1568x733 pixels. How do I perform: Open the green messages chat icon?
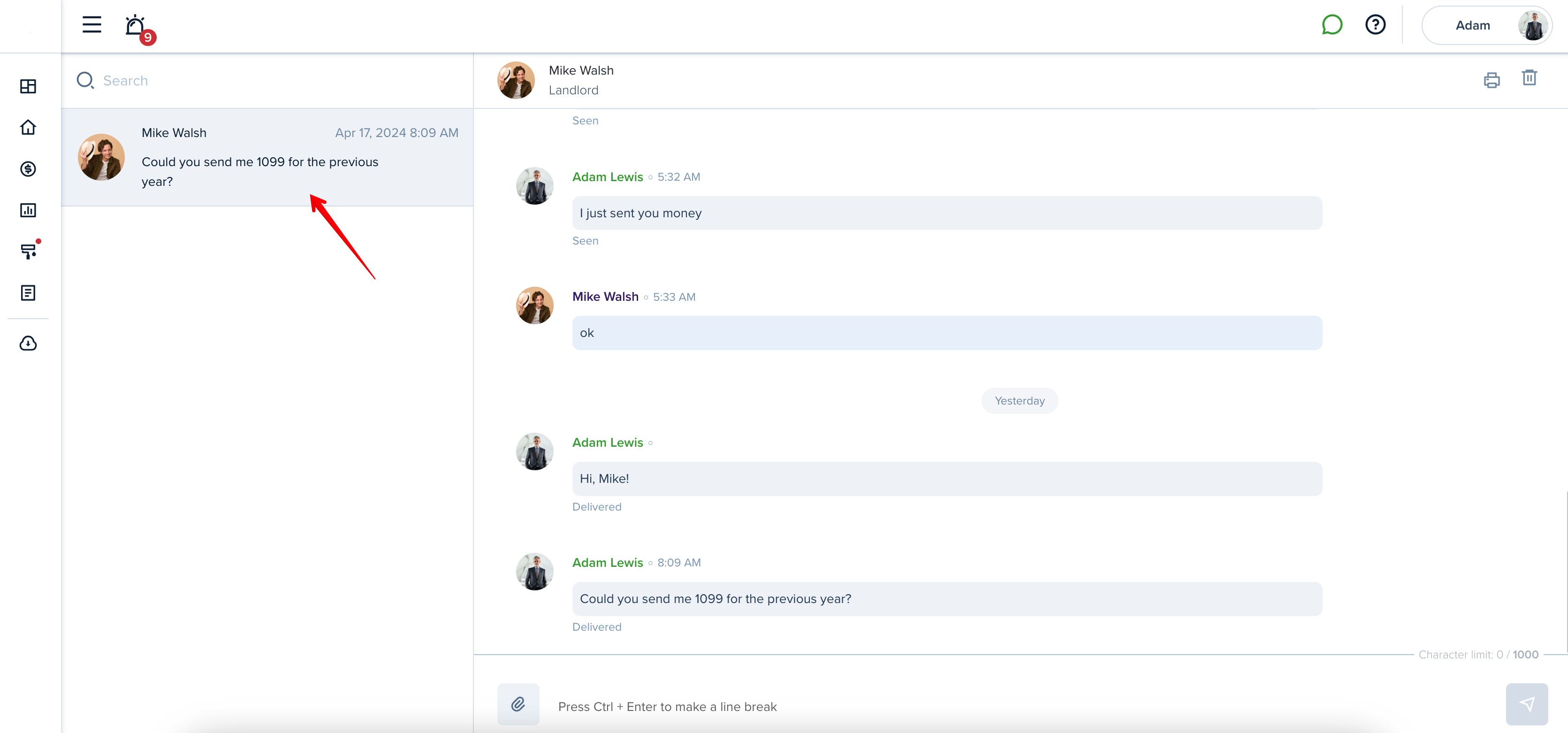(1332, 25)
